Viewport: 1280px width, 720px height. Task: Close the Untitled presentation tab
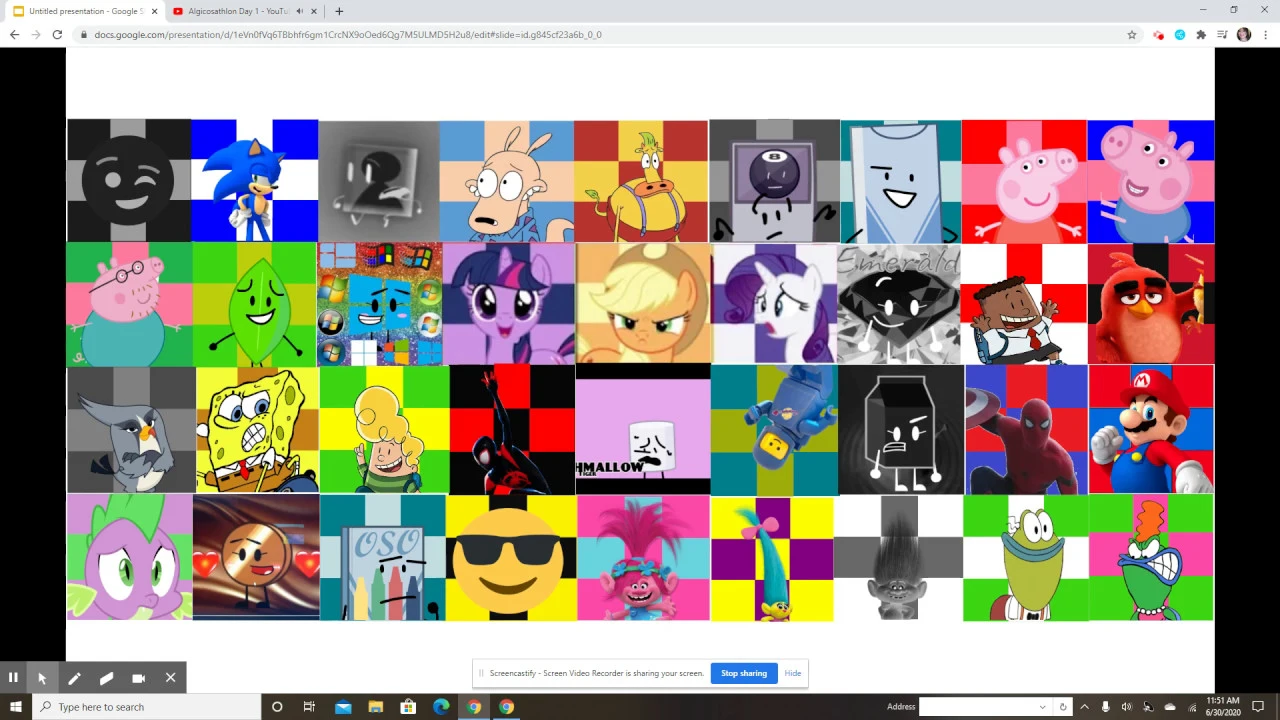tap(154, 11)
